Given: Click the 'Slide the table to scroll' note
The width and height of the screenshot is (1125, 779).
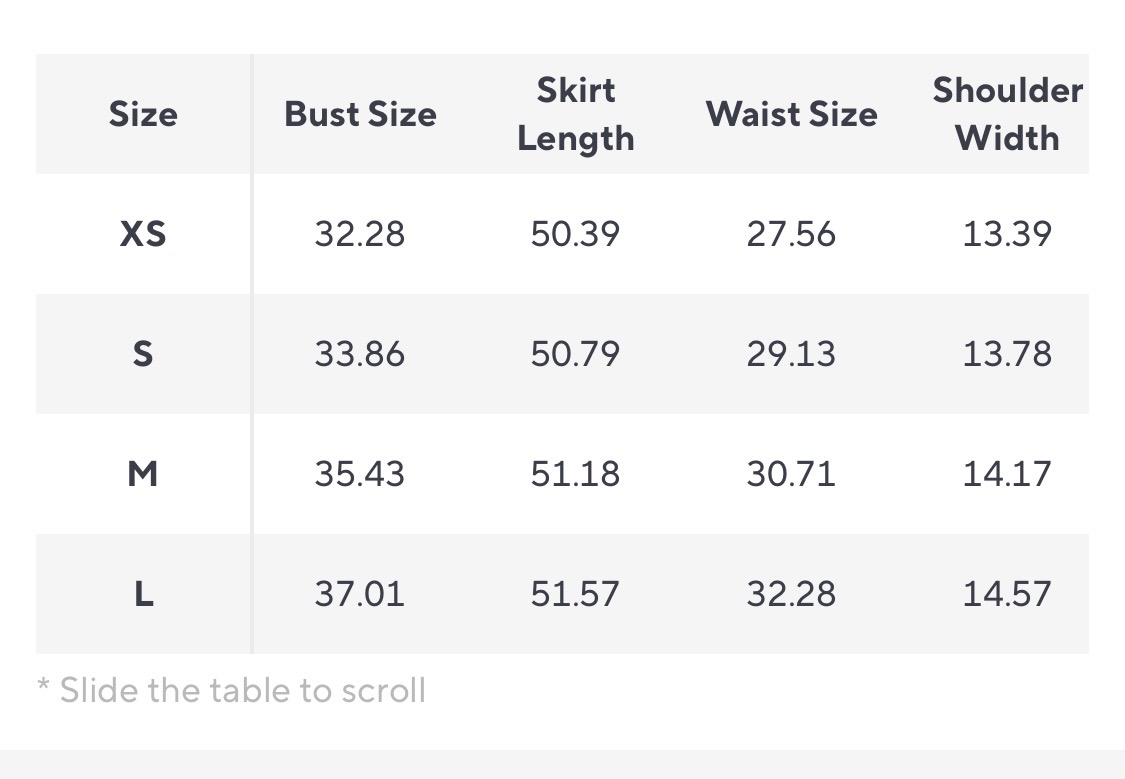Looking at the screenshot, I should point(232,690).
